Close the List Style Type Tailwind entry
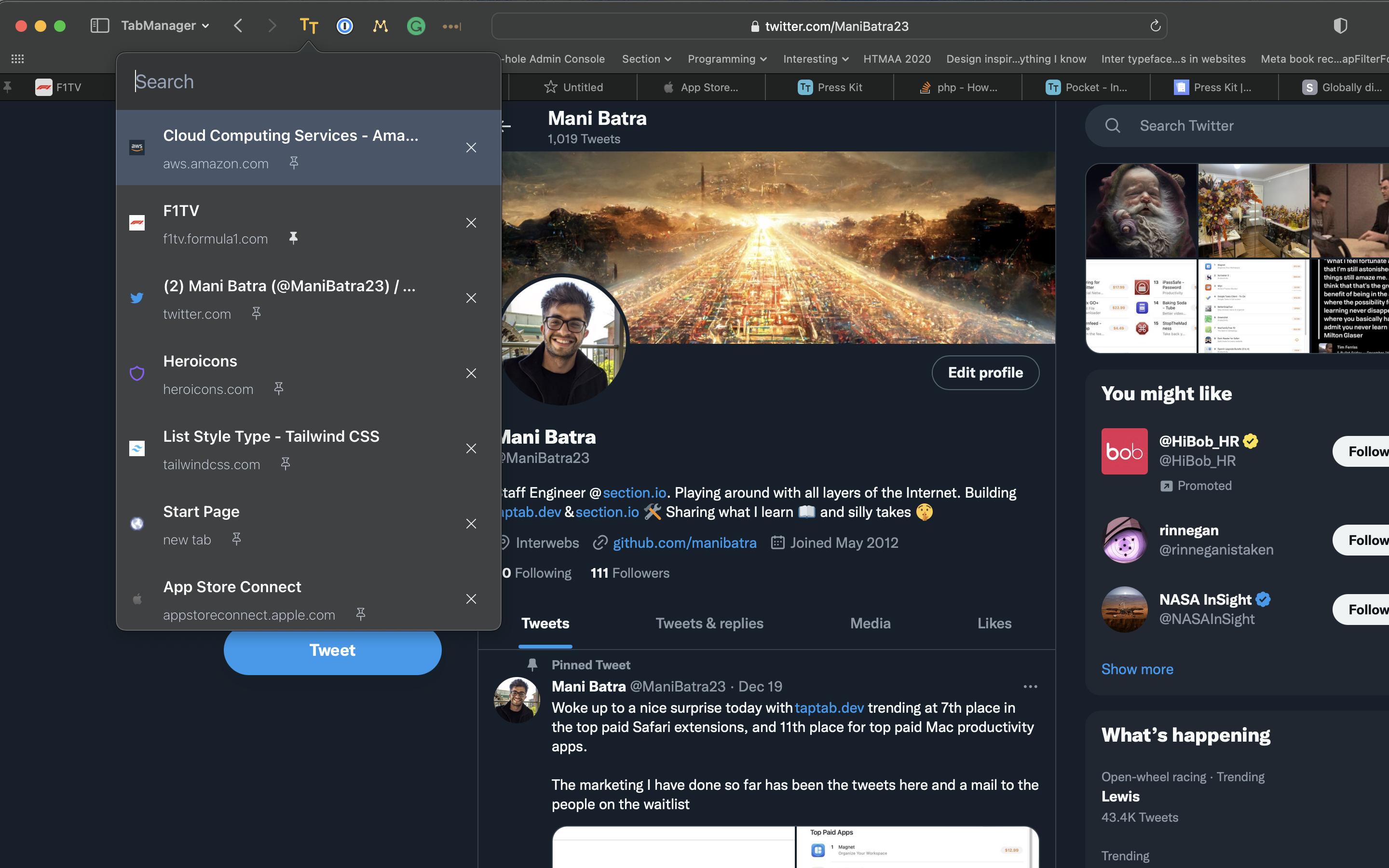1389x868 pixels. [471, 448]
